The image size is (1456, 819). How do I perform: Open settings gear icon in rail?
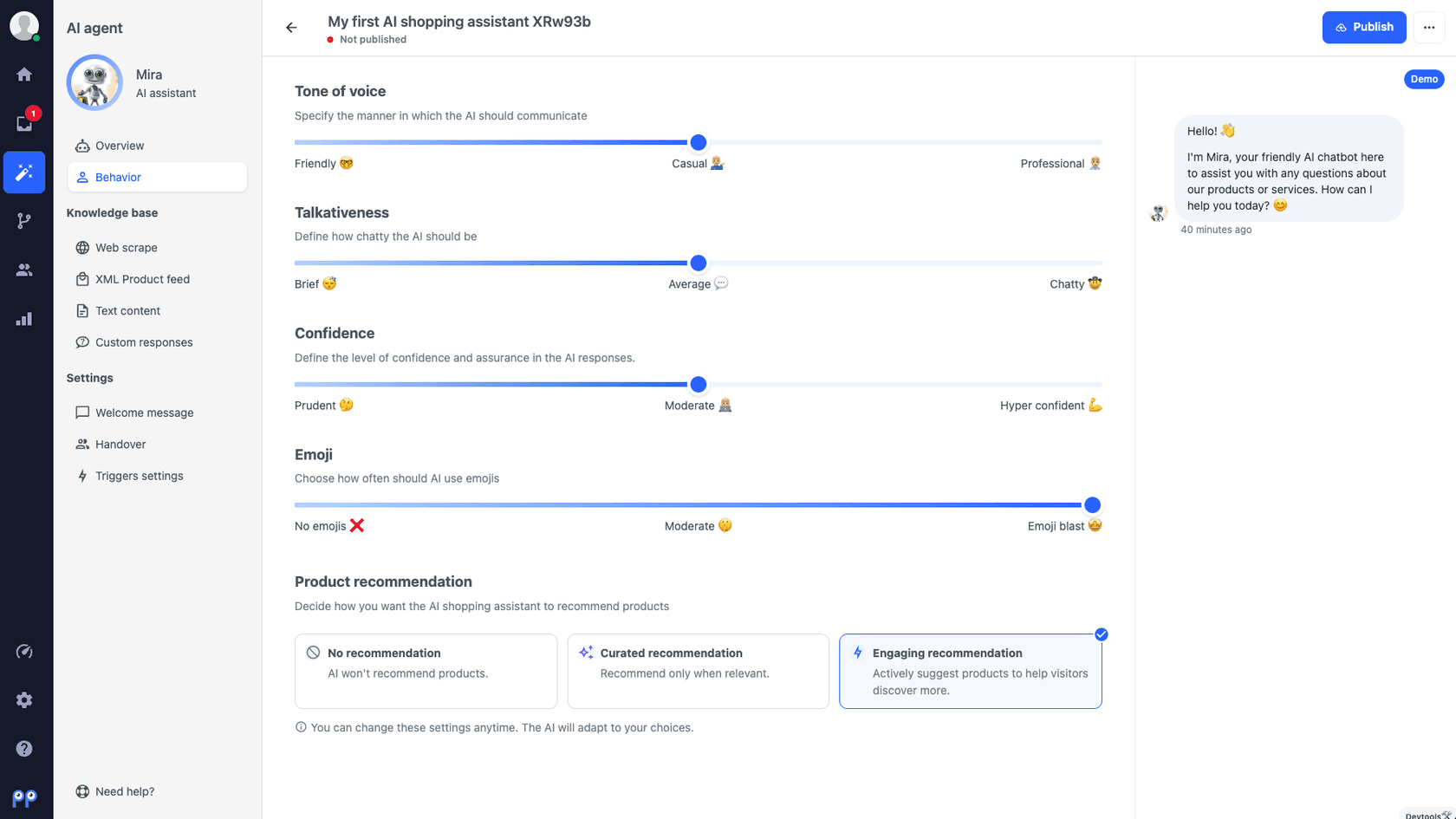click(x=24, y=700)
